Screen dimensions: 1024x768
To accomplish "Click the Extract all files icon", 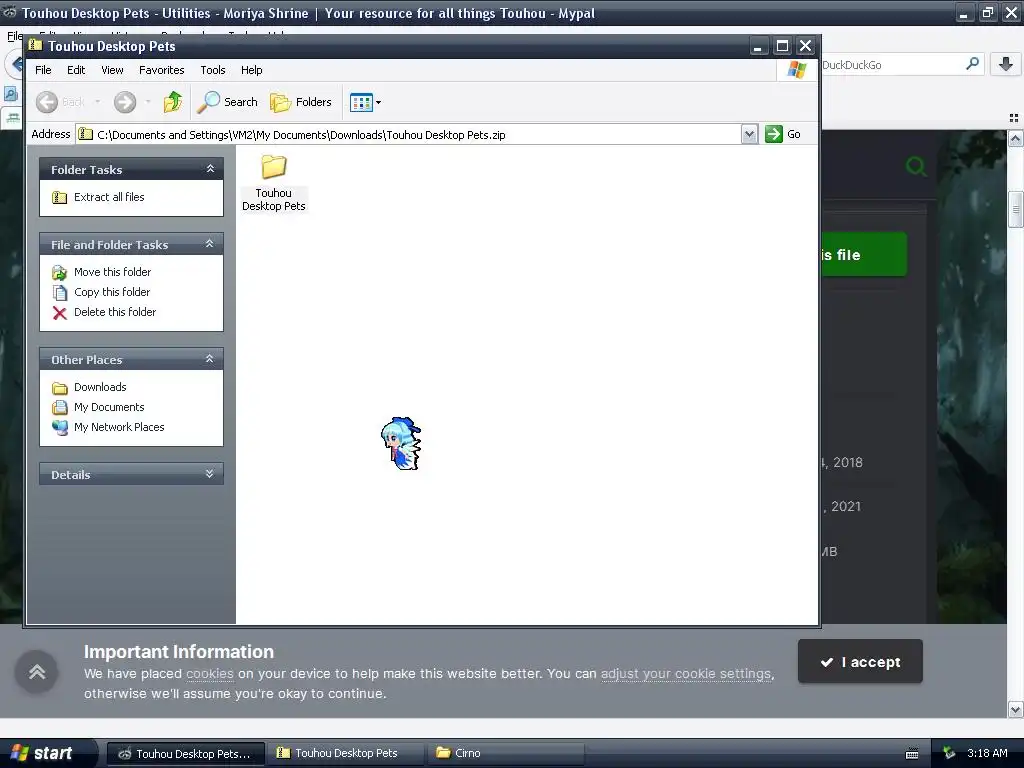I will coord(59,197).
